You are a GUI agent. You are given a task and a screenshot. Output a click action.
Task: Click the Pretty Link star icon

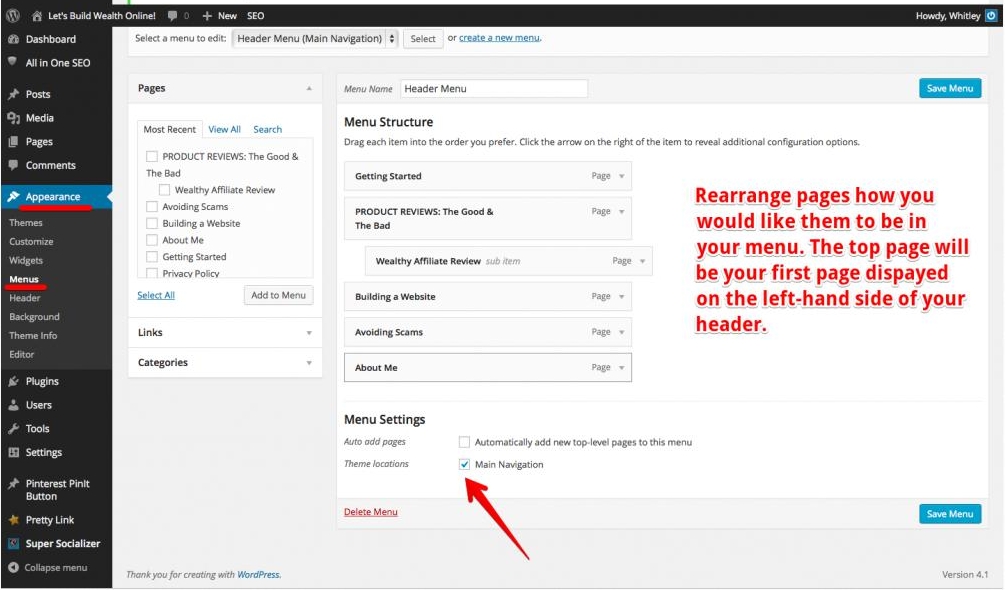tap(13, 520)
